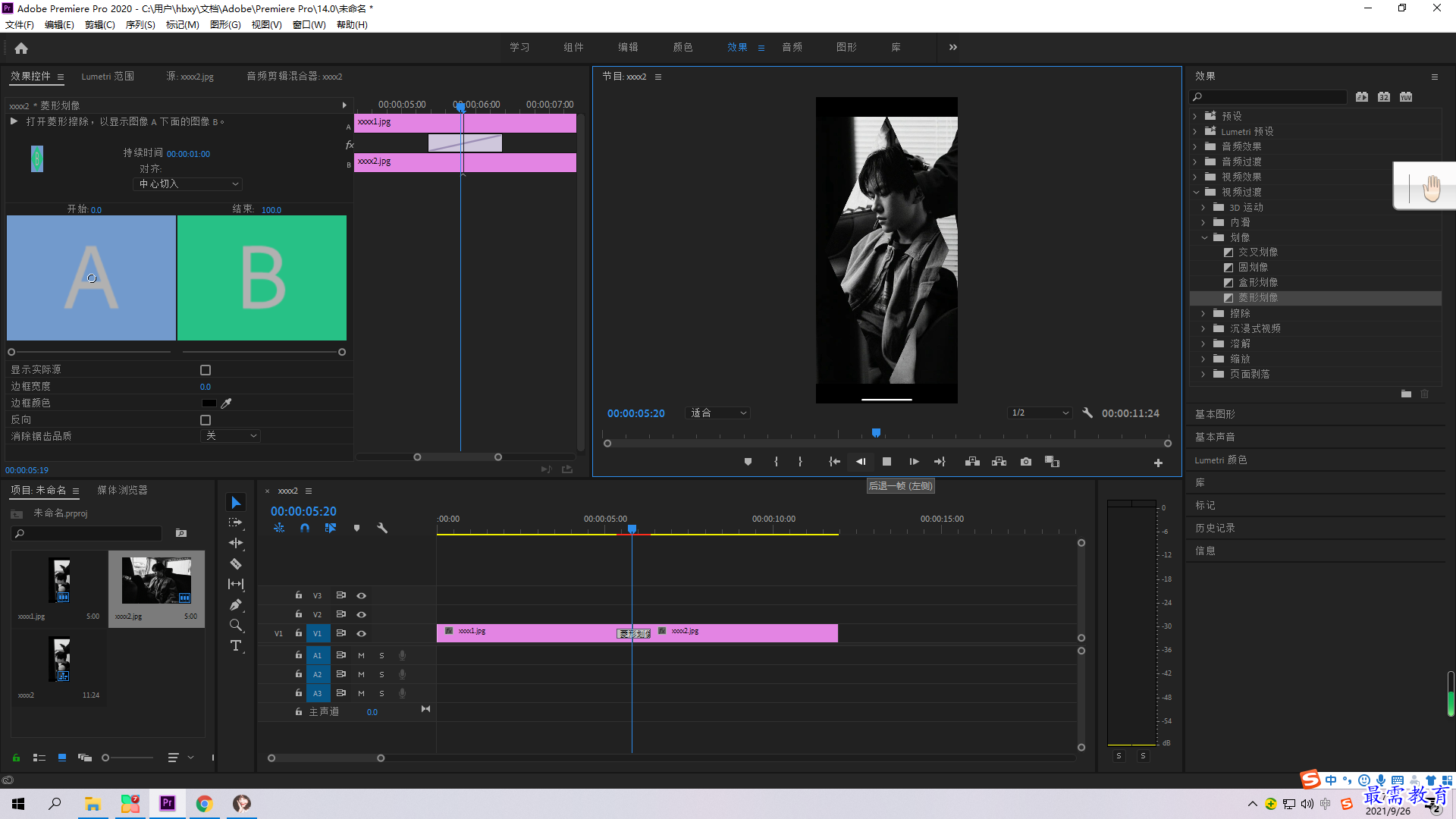
Task: Select the Track Select Forward tool
Action: [236, 522]
